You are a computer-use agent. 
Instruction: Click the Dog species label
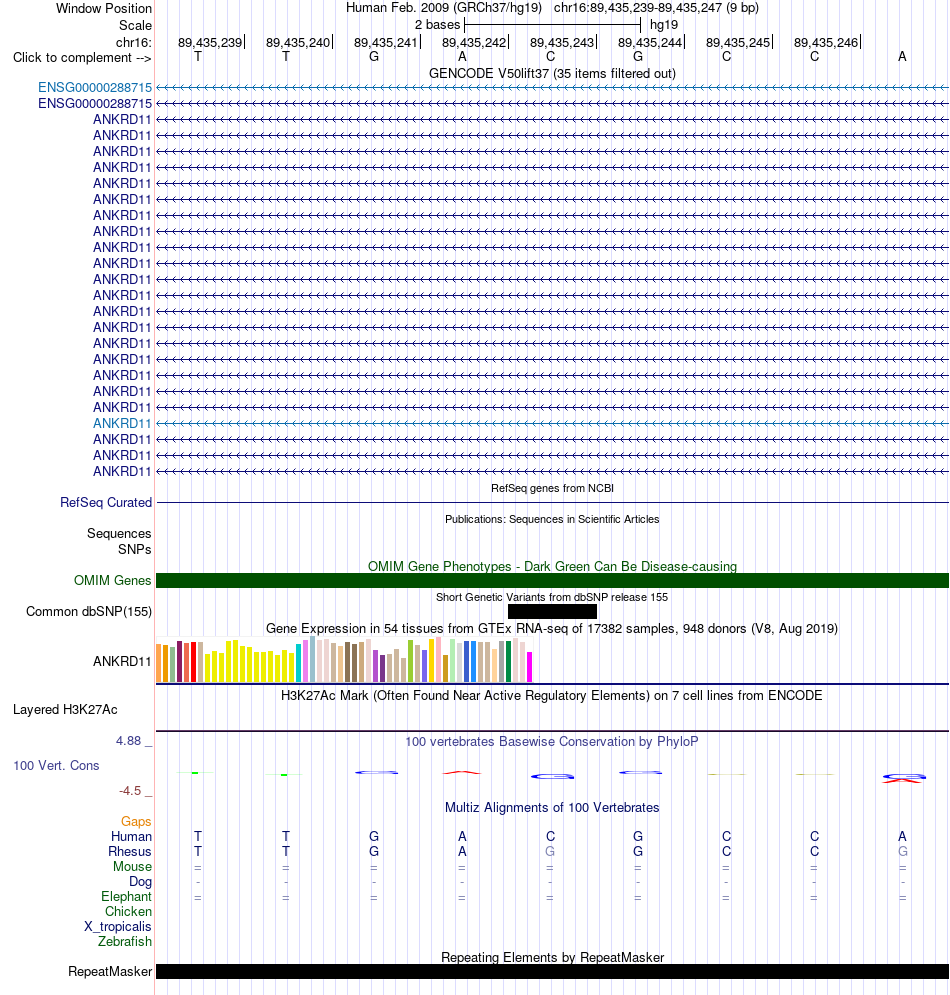(140, 881)
